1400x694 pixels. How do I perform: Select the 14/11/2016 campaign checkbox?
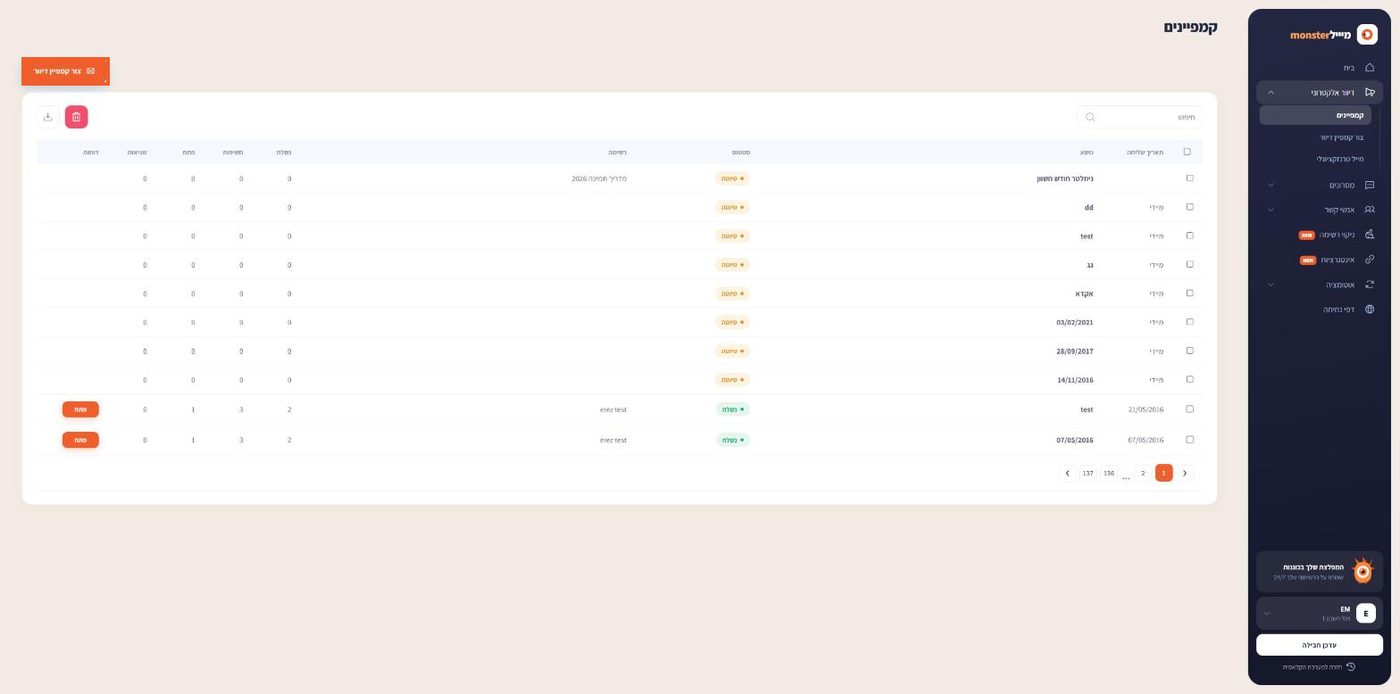[x=1189, y=379]
